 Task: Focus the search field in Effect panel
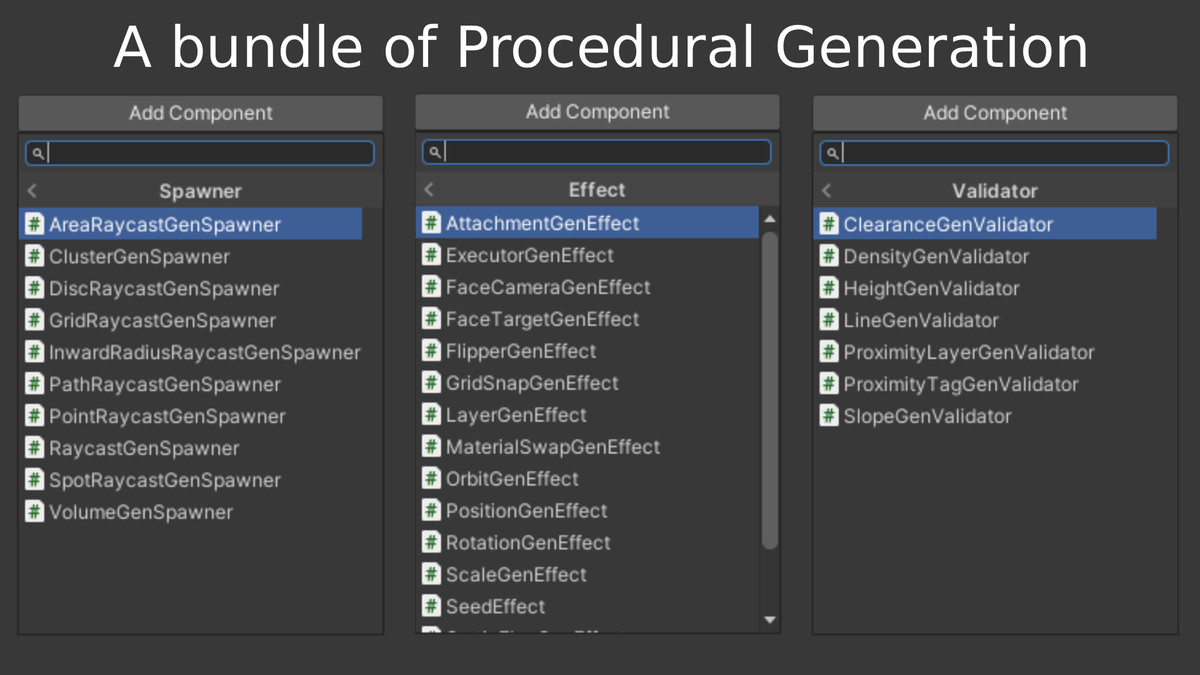tap(597, 152)
